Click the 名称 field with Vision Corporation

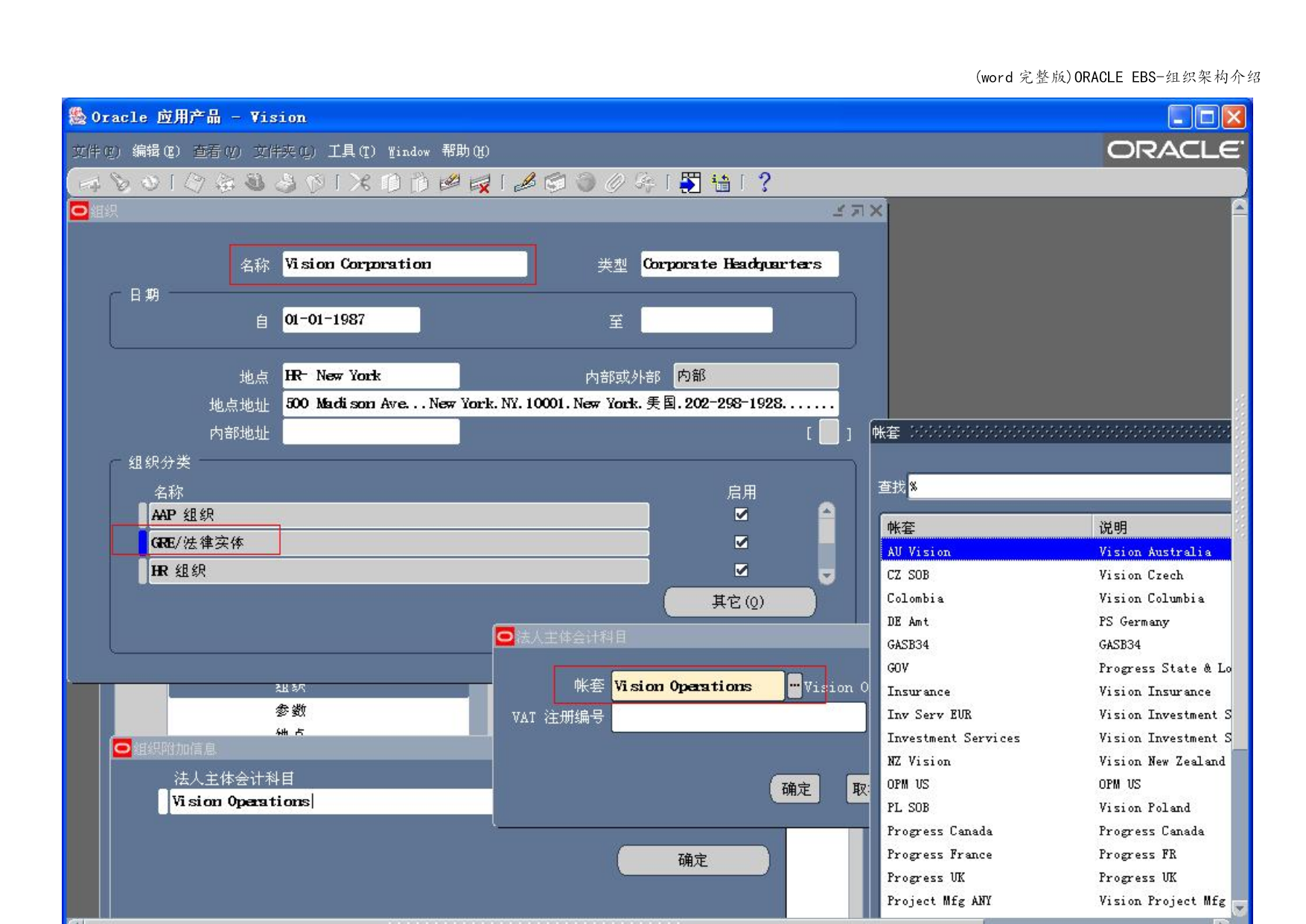(x=404, y=264)
